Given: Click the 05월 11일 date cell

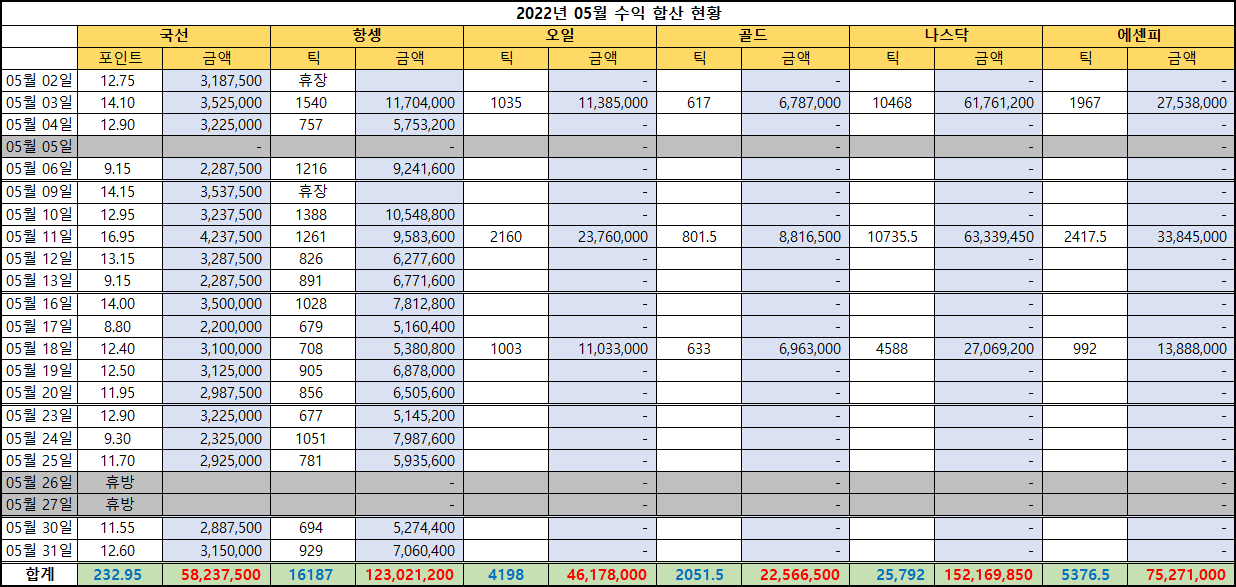Looking at the screenshot, I should point(40,236).
